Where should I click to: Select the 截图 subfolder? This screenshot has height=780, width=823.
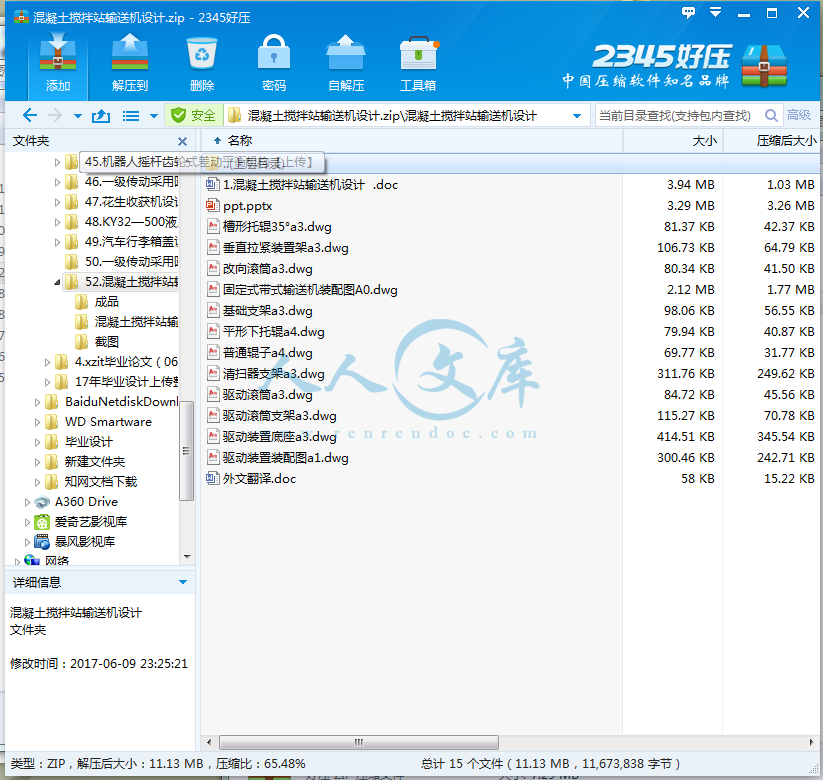(x=107, y=342)
